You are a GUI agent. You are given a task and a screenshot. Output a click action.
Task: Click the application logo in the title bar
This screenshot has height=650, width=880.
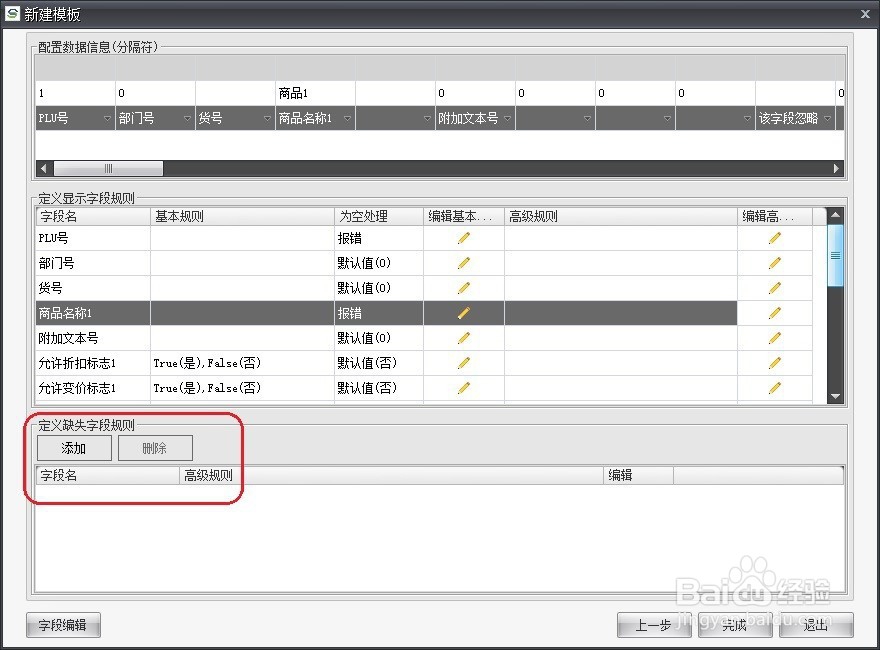tap(14, 14)
